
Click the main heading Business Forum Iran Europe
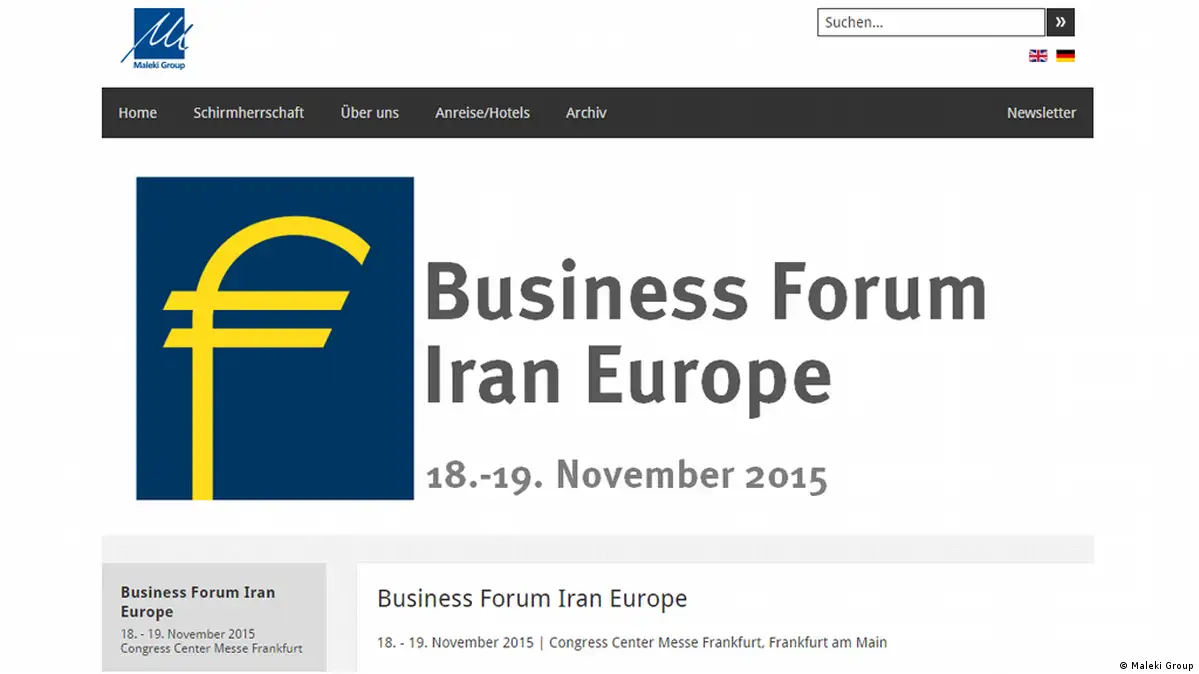532,599
